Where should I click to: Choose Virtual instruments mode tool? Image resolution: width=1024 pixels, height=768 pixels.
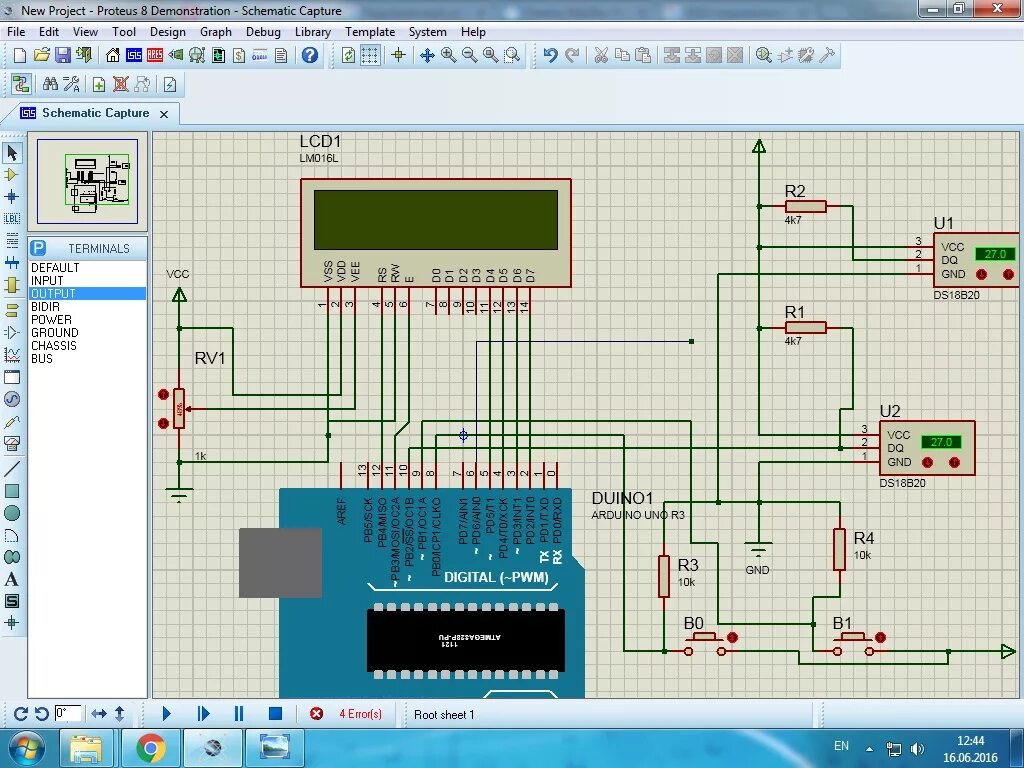(12, 443)
